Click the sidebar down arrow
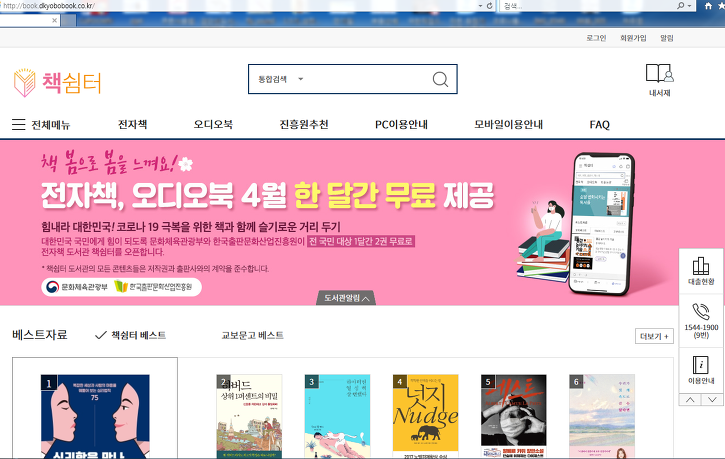The height and width of the screenshot is (459, 725). 712,400
